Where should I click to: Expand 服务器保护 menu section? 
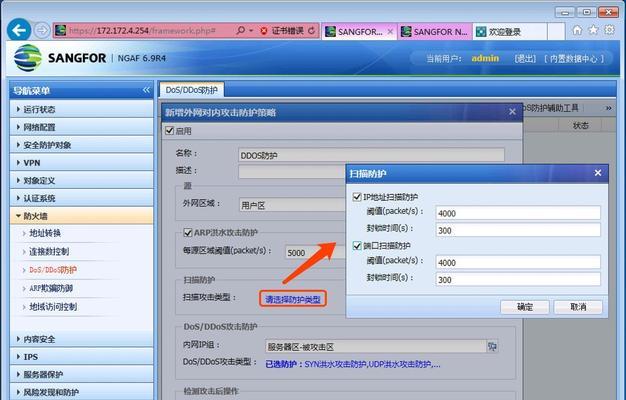click(x=81, y=374)
